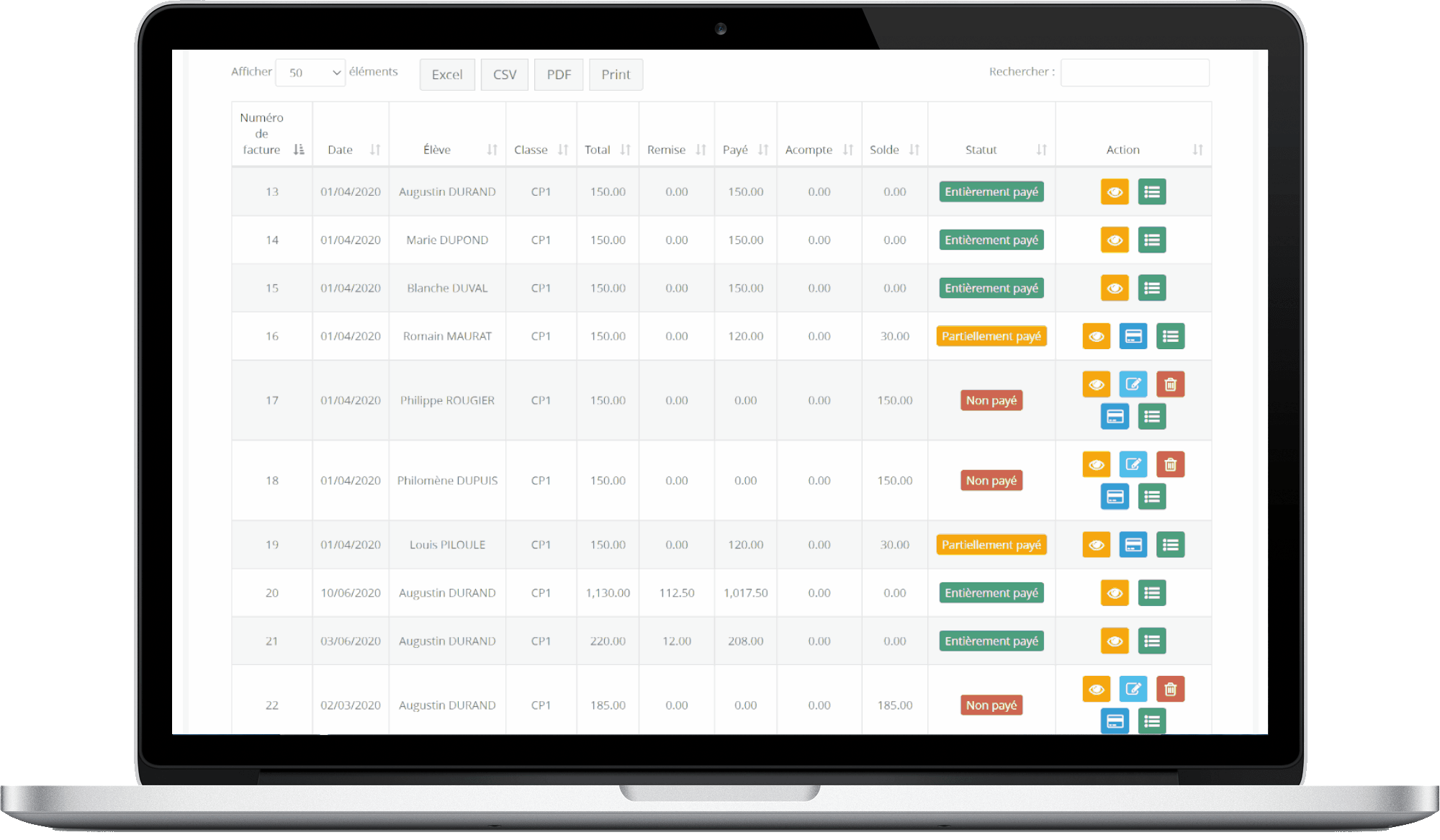Open the green list icon for invoice 18
Screen dimensions: 1440x840
coord(1152,497)
